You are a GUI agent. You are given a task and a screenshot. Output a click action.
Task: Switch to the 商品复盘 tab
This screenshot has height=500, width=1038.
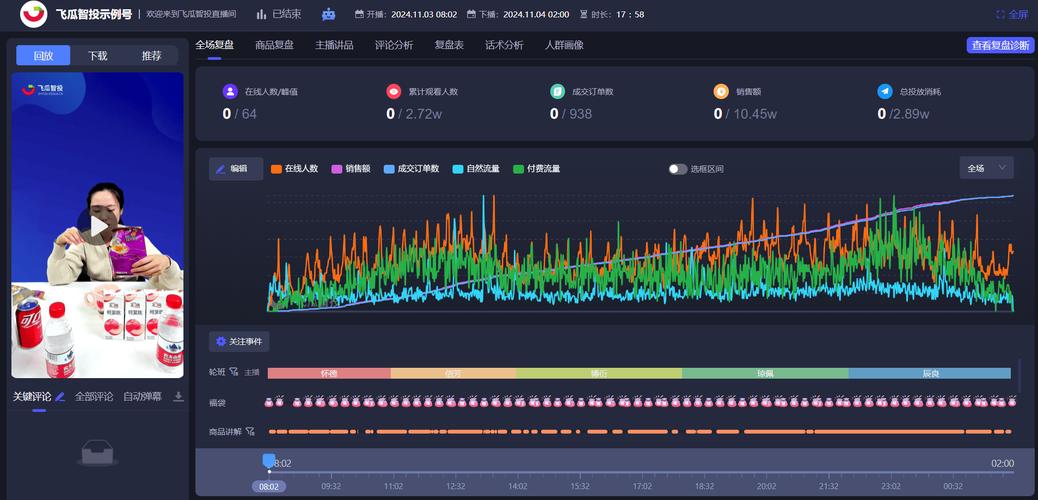pyautogui.click(x=274, y=45)
